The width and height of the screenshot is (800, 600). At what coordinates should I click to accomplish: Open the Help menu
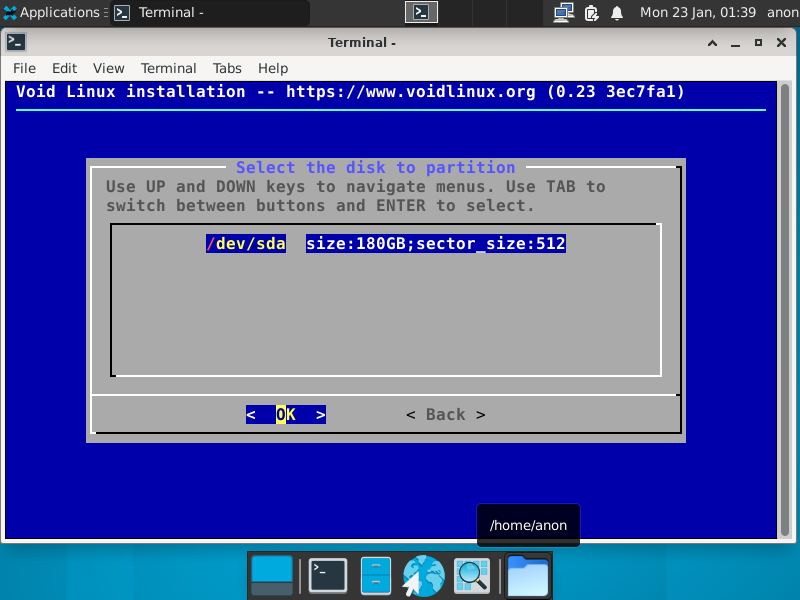[x=273, y=68]
